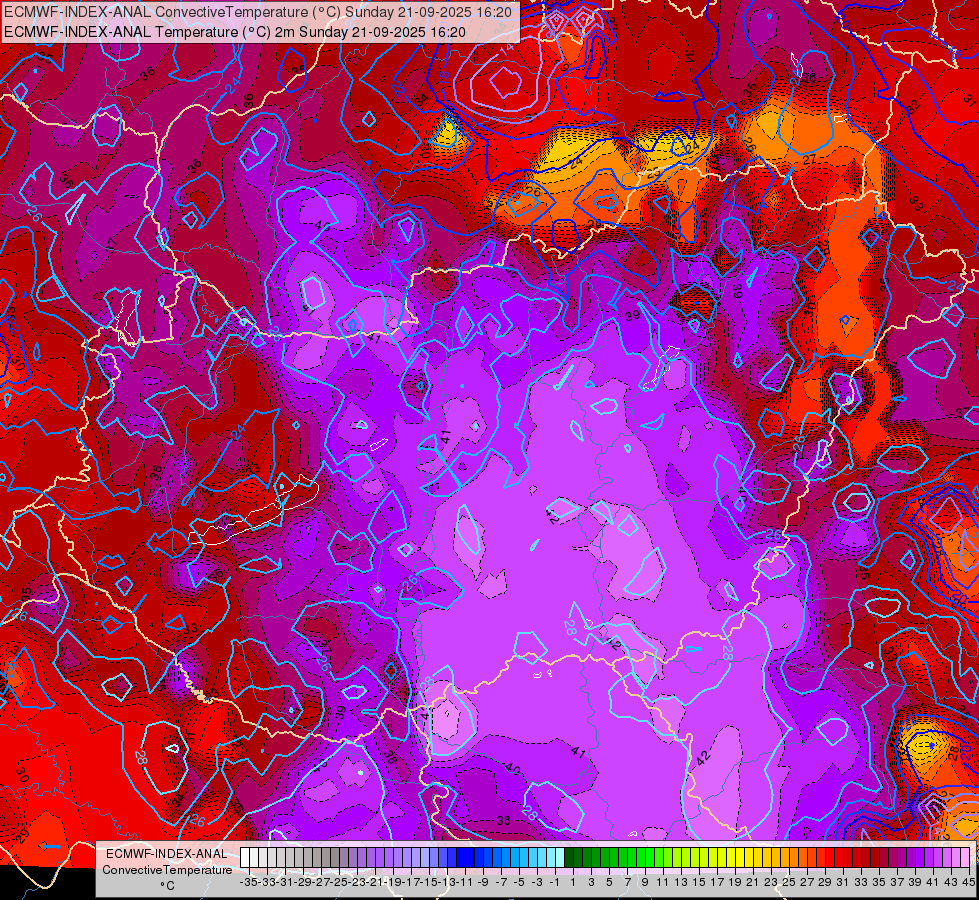Click the '7' value on the legend scale
Viewport: 979px width, 900px height.
(627, 882)
